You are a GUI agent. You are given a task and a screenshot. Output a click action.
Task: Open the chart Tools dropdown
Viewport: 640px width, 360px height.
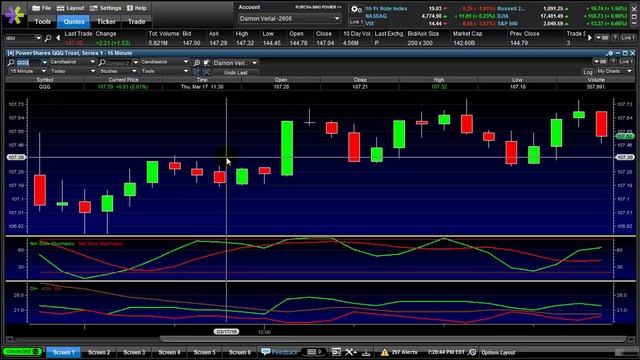coord(164,71)
